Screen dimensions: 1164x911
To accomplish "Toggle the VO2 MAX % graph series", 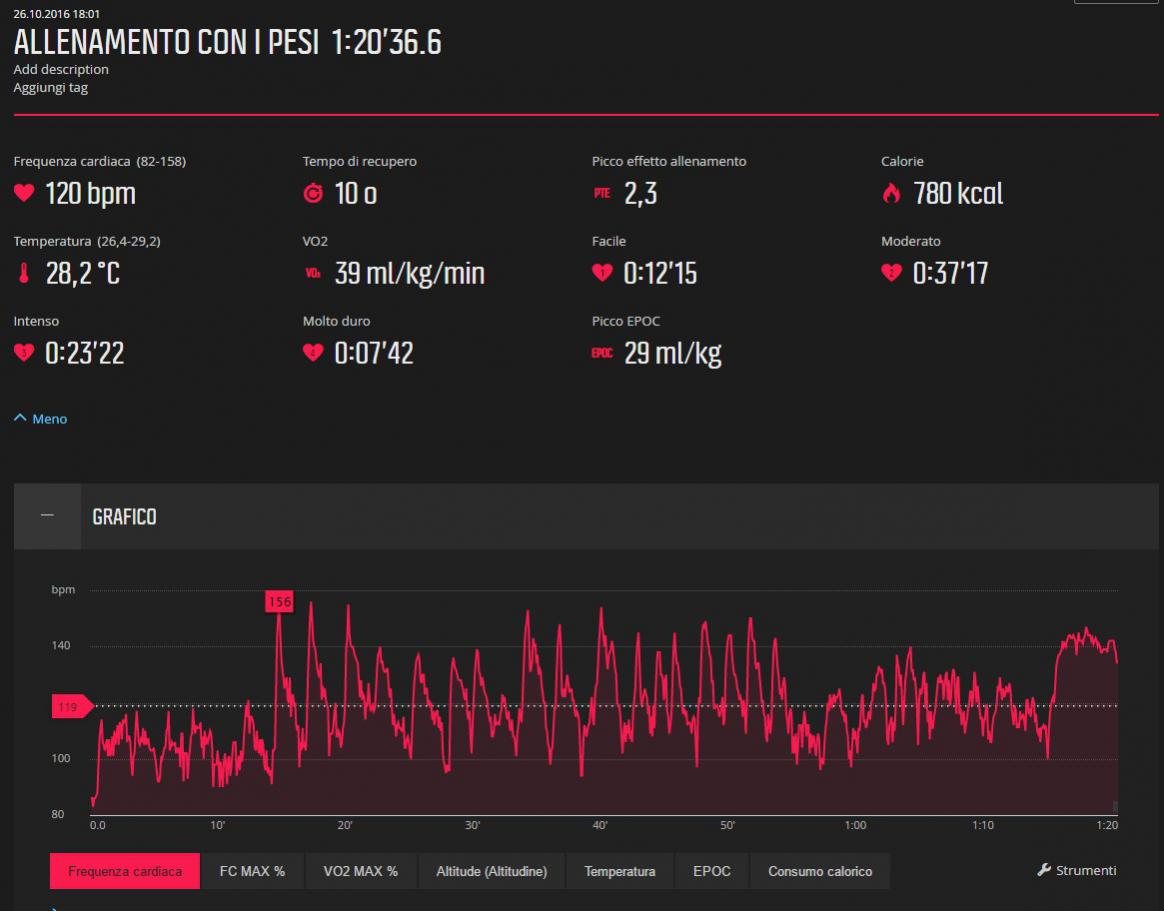I will [360, 871].
